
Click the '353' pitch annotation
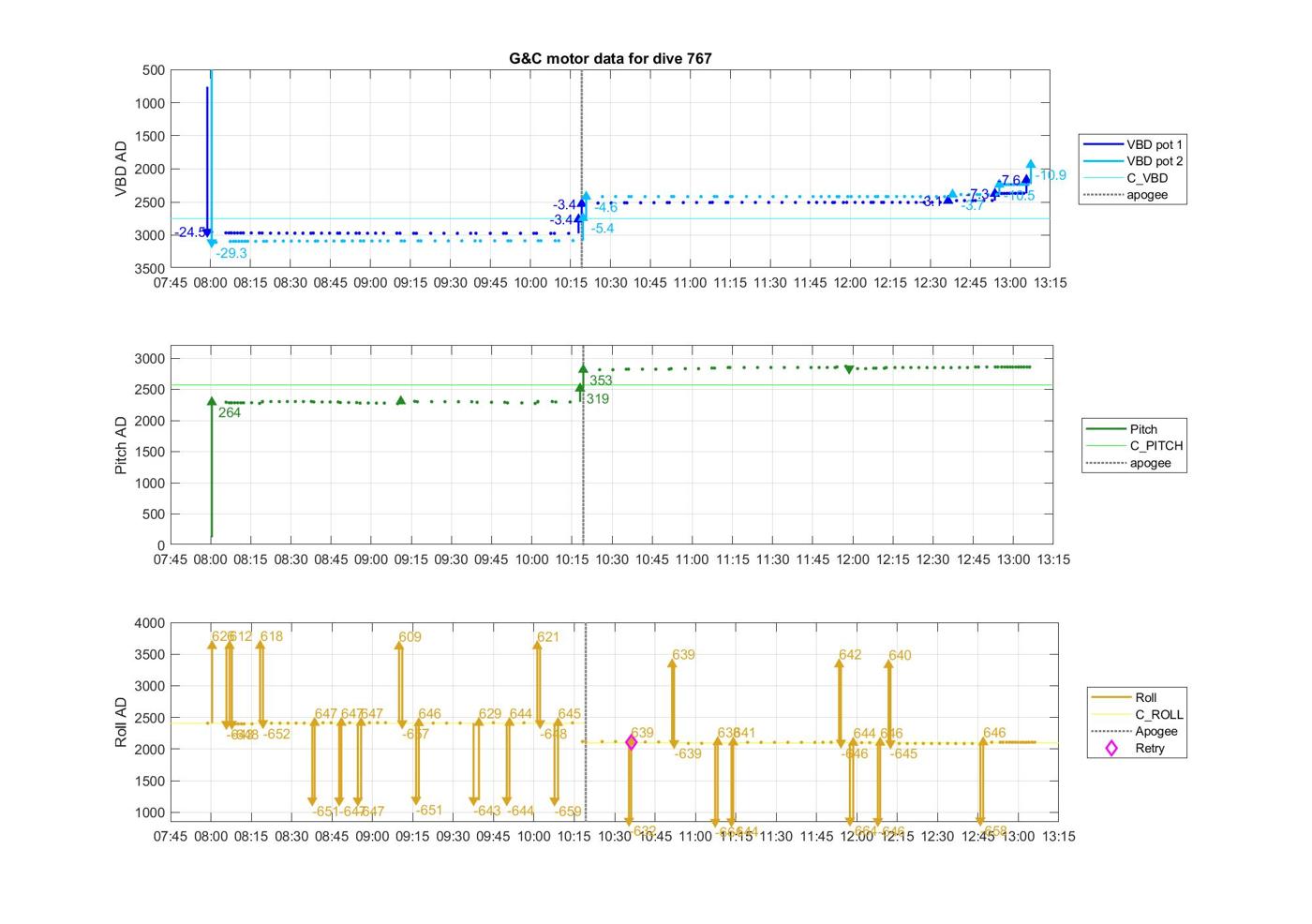[x=601, y=380]
